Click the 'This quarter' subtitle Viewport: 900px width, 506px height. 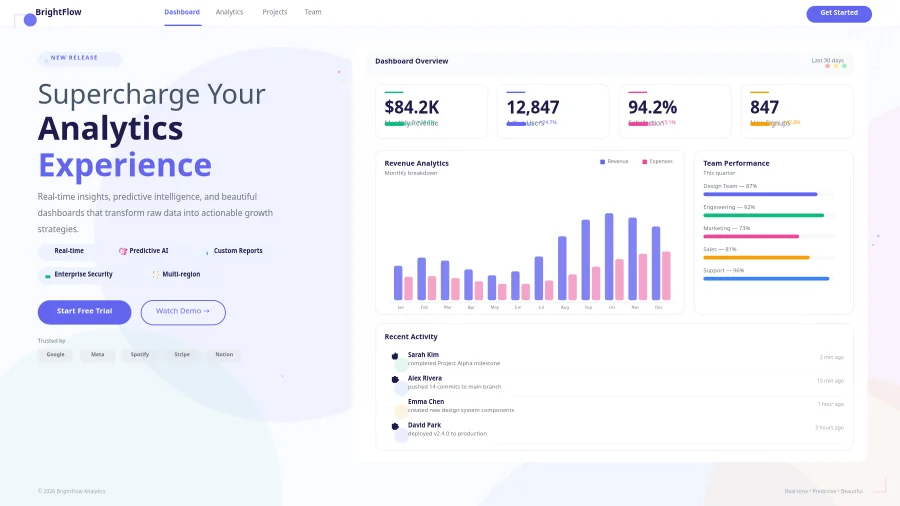[719, 173]
